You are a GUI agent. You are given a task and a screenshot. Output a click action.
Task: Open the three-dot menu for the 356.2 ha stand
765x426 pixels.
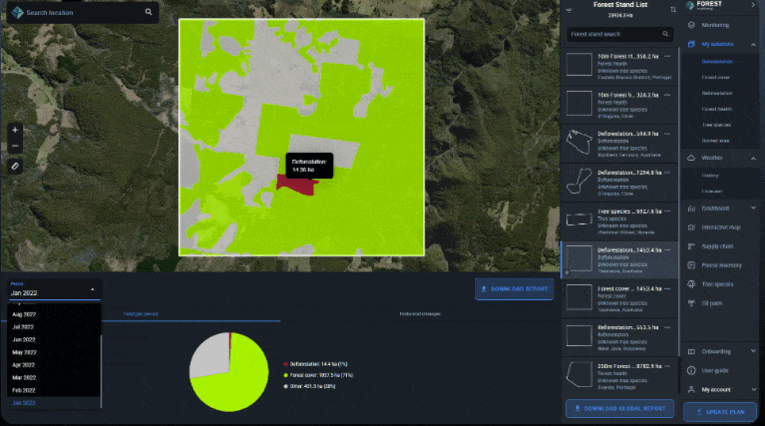pyautogui.click(x=667, y=57)
